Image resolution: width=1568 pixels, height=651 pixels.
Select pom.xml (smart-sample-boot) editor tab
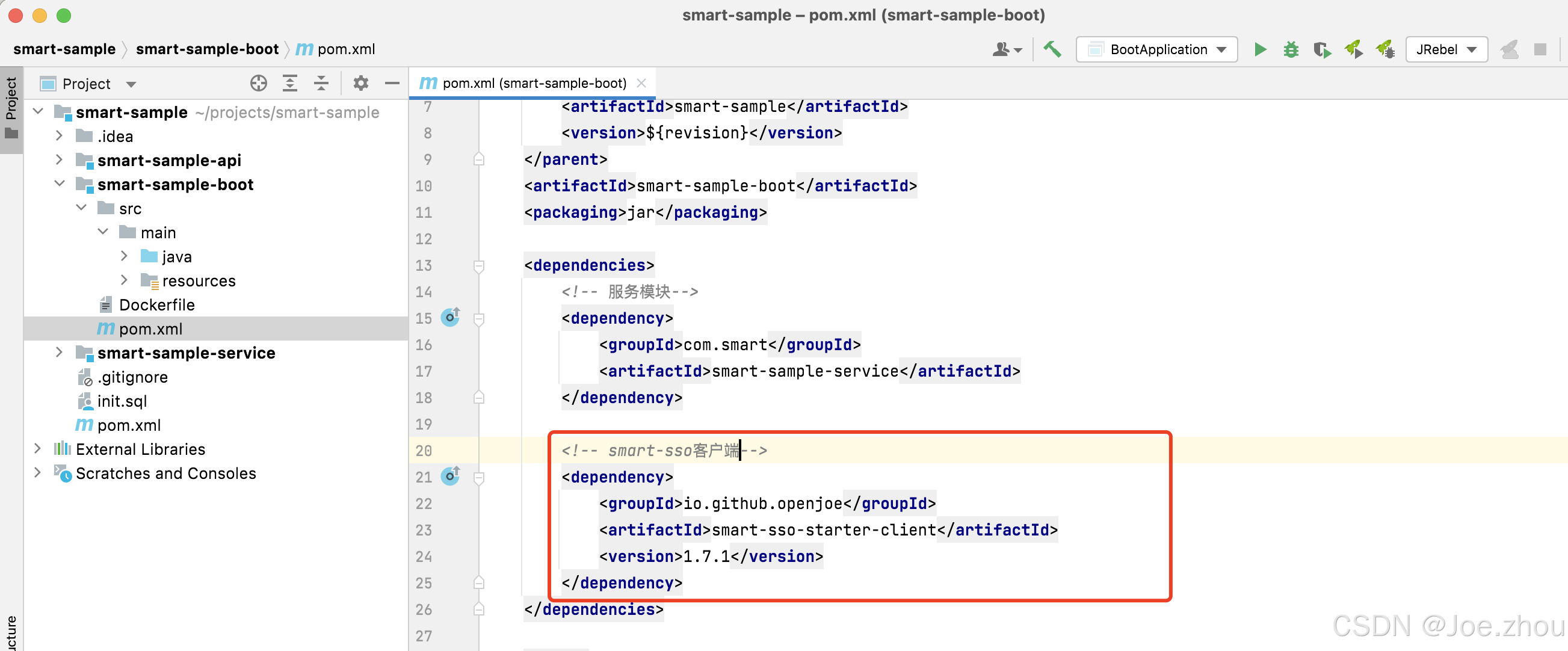(533, 84)
